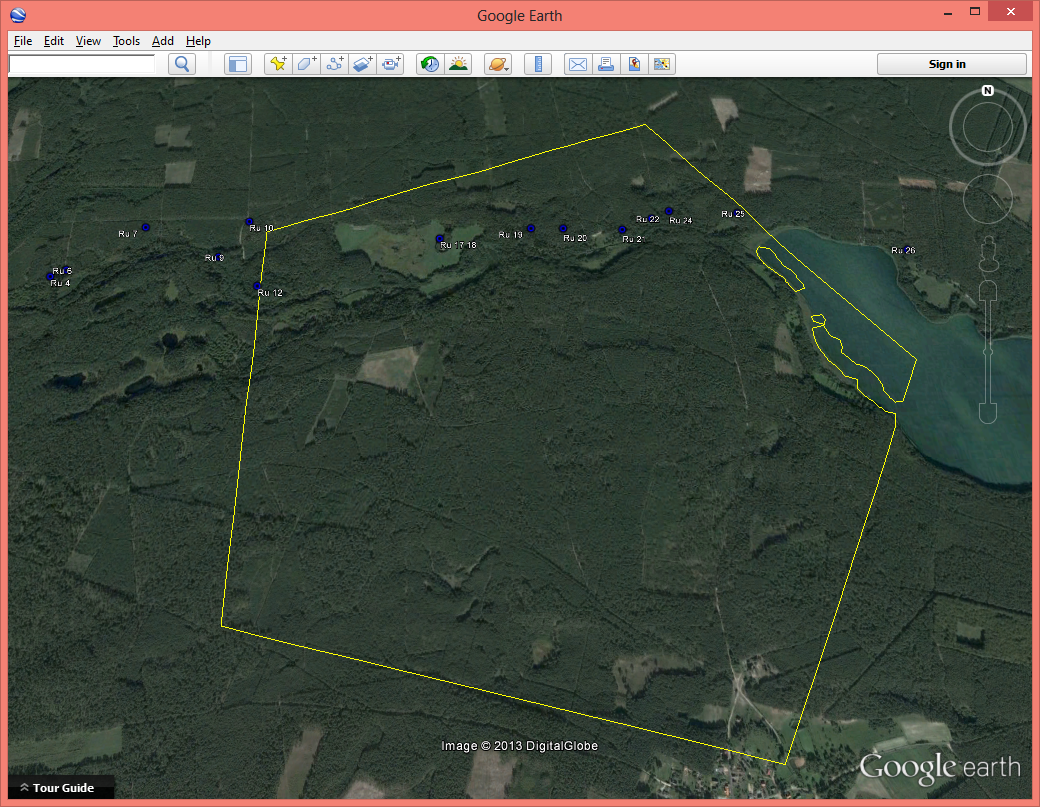Start the record a tour tool
Image resolution: width=1040 pixels, height=807 pixels.
pyautogui.click(x=391, y=64)
